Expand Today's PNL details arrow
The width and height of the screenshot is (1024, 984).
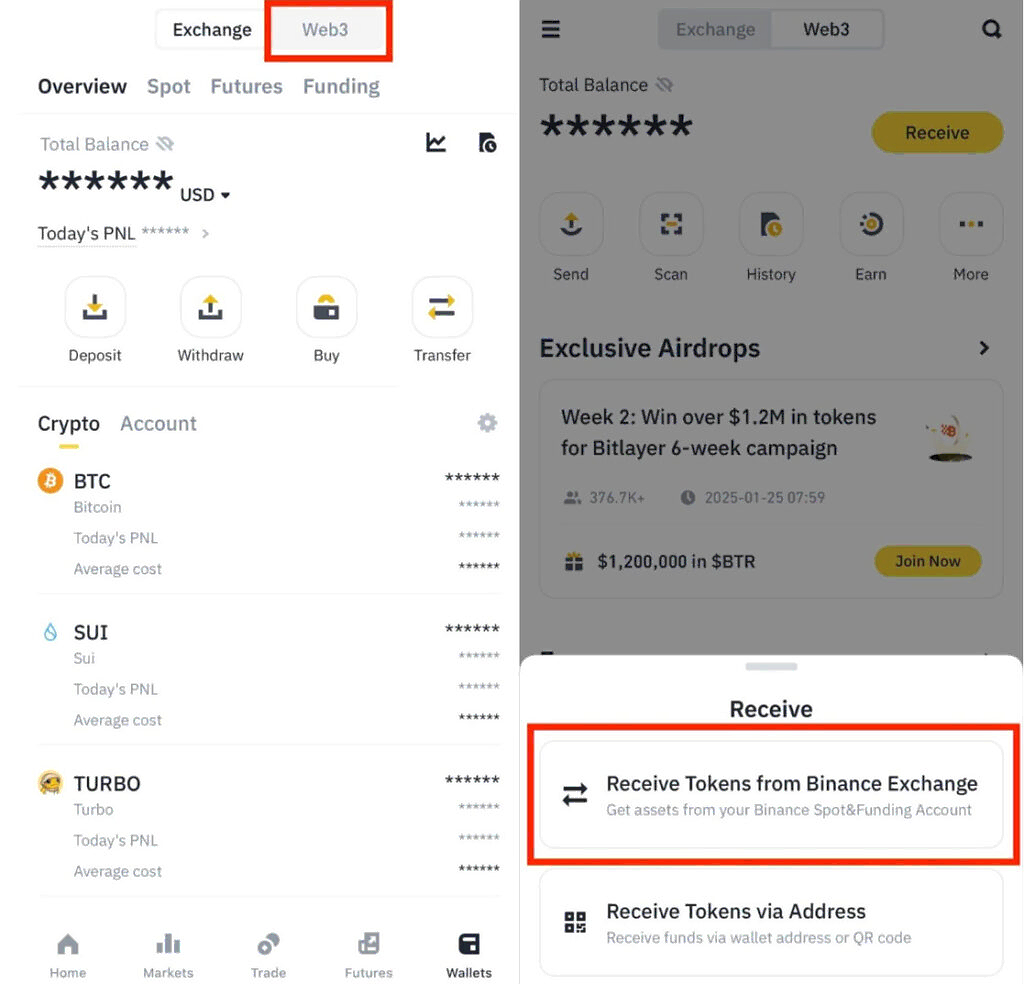pos(205,233)
